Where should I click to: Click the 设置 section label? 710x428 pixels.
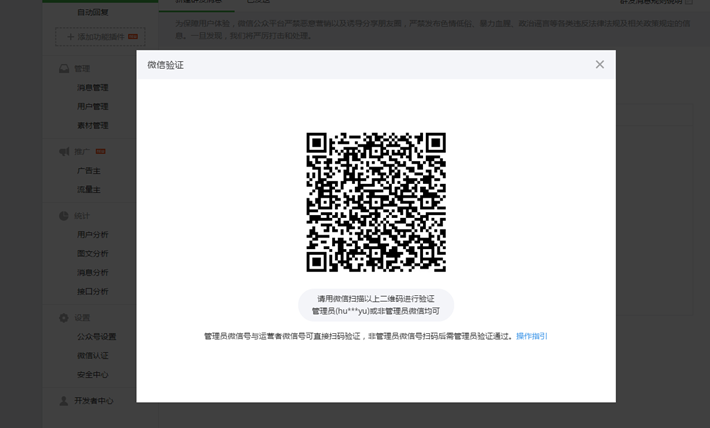tap(82, 318)
